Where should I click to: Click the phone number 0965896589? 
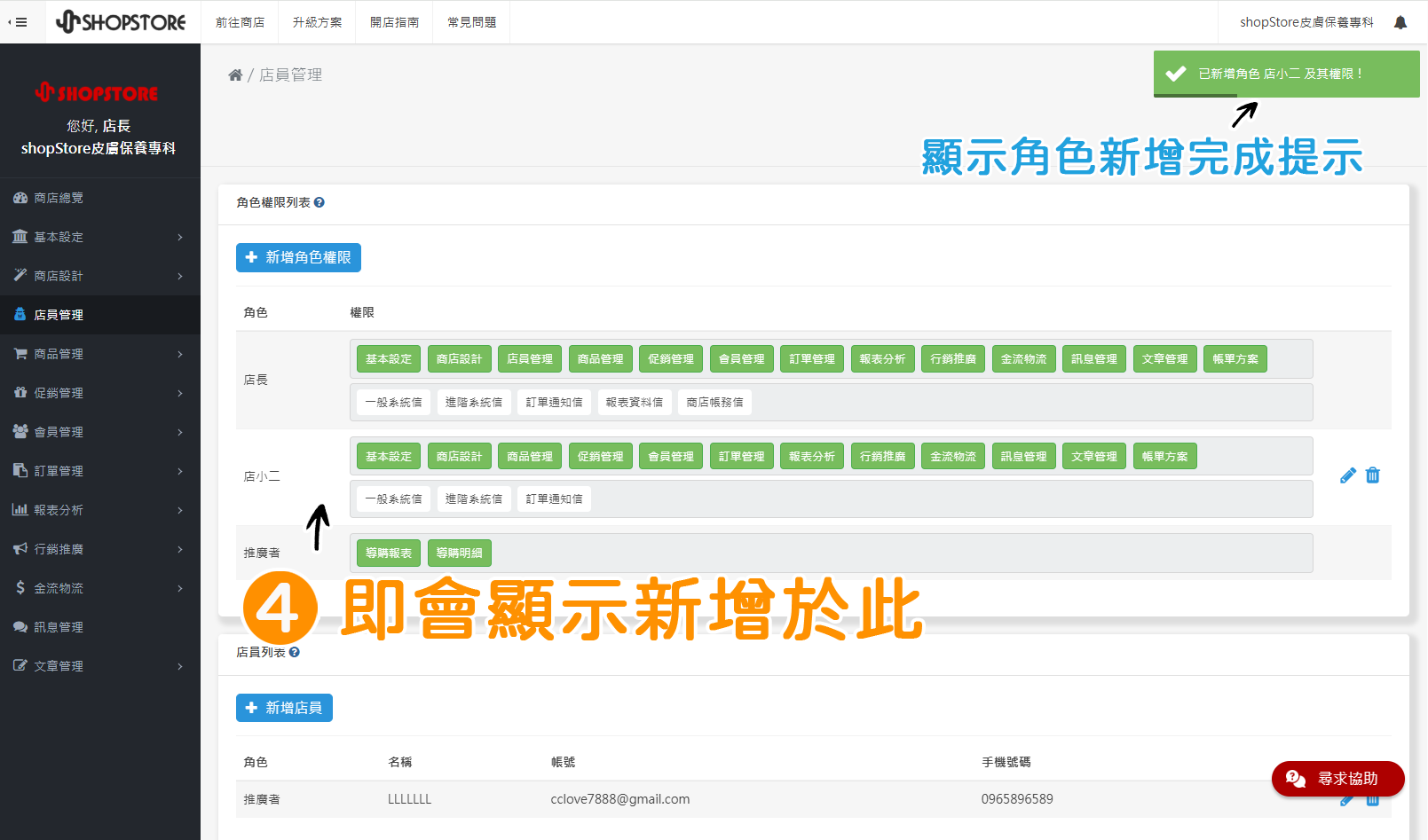pos(1016,799)
